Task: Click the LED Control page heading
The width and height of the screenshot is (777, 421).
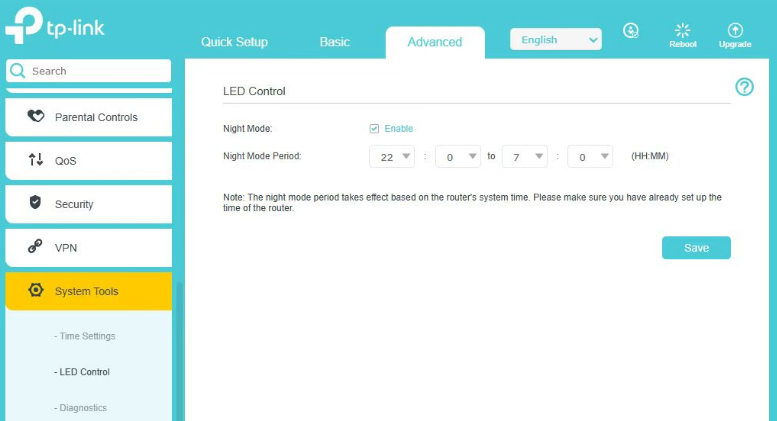Action: pyautogui.click(x=254, y=91)
